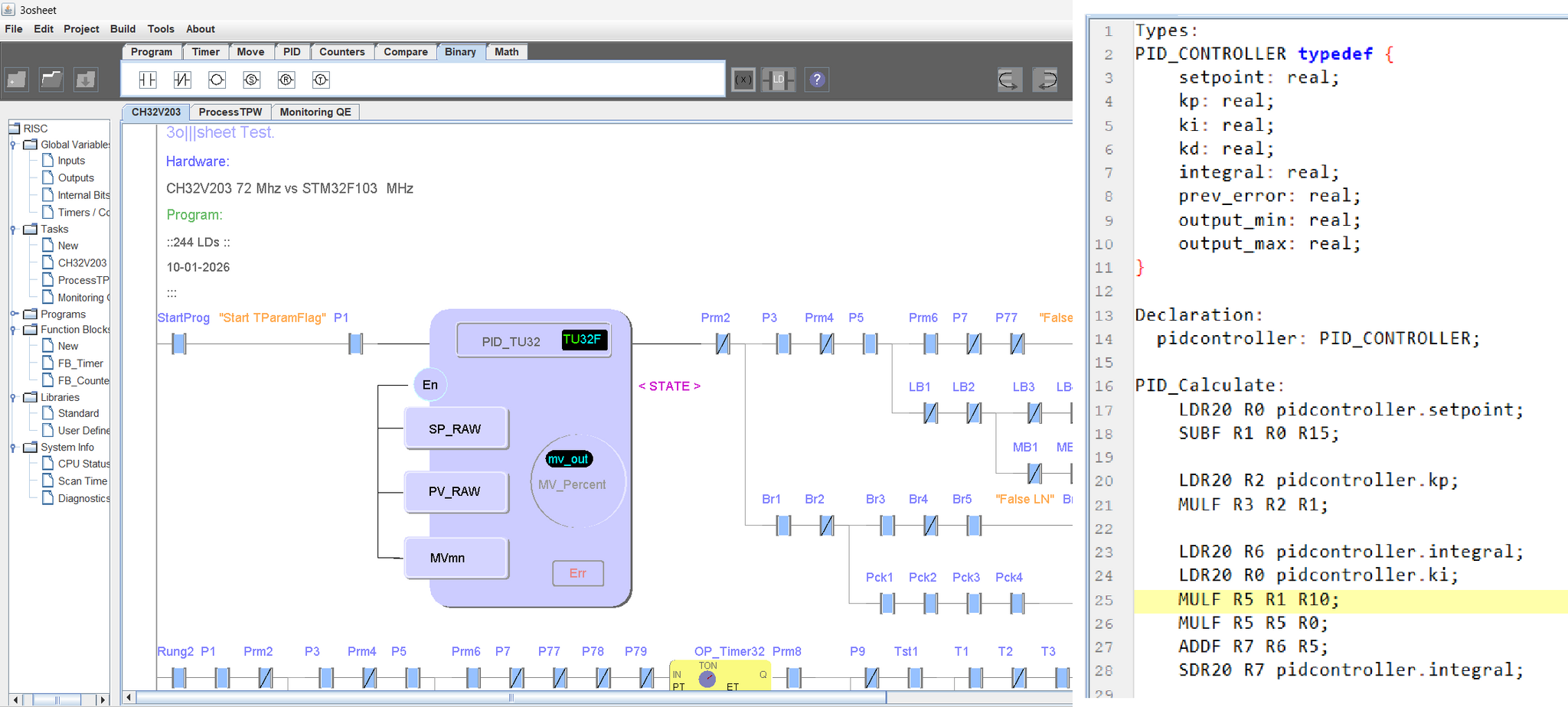
Task: Select the Reset coil icon
Action: [286, 80]
